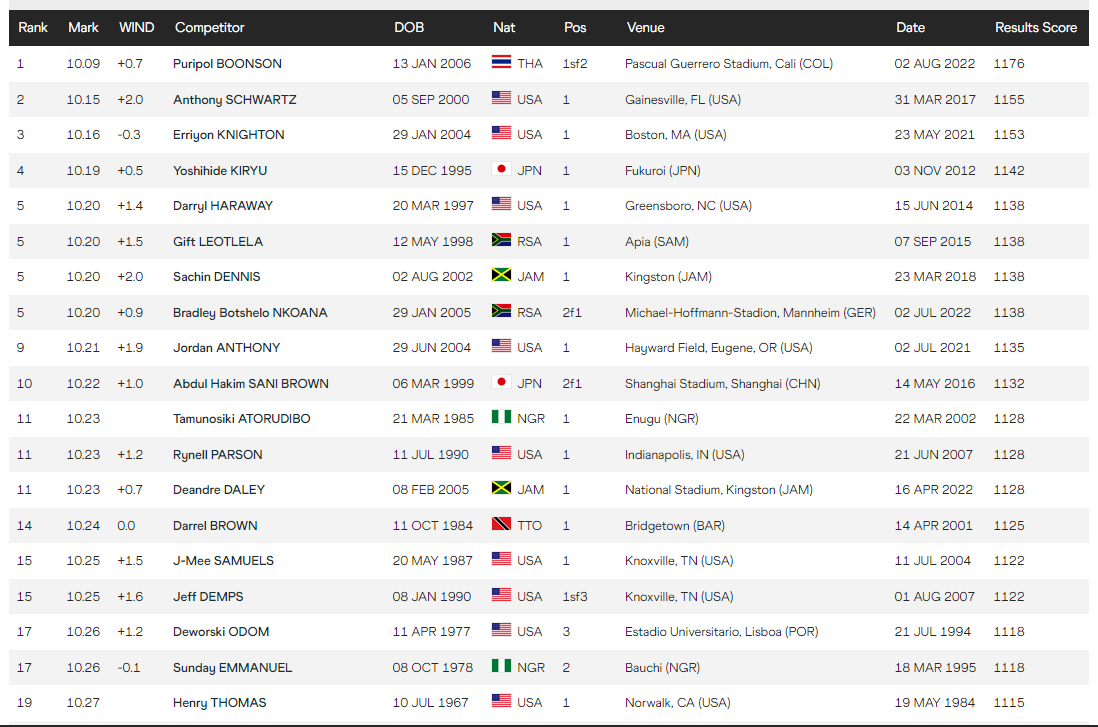Click Bradley Botshelo NKOANA name
Screen dimensions: 1098x727
tap(250, 312)
